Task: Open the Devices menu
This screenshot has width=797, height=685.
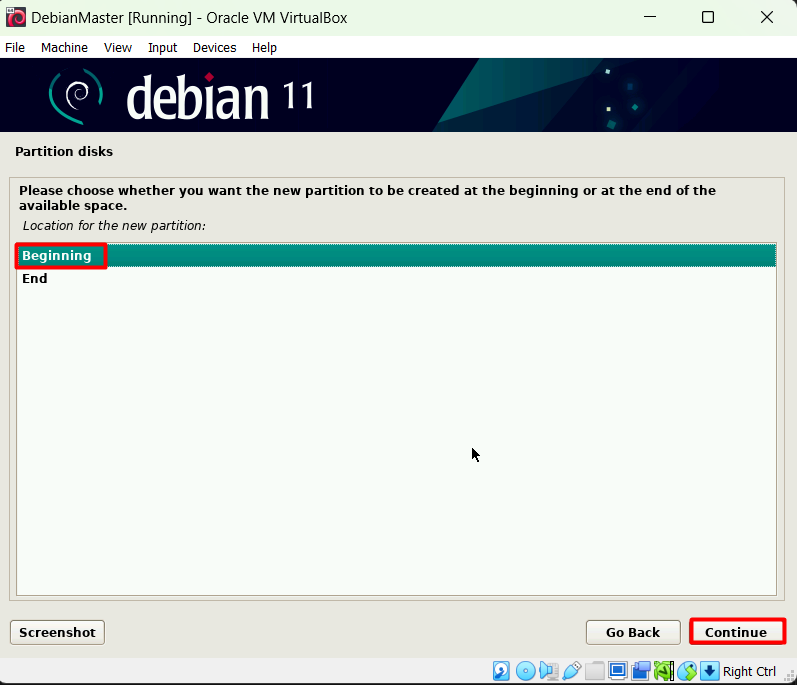Action: [x=214, y=48]
